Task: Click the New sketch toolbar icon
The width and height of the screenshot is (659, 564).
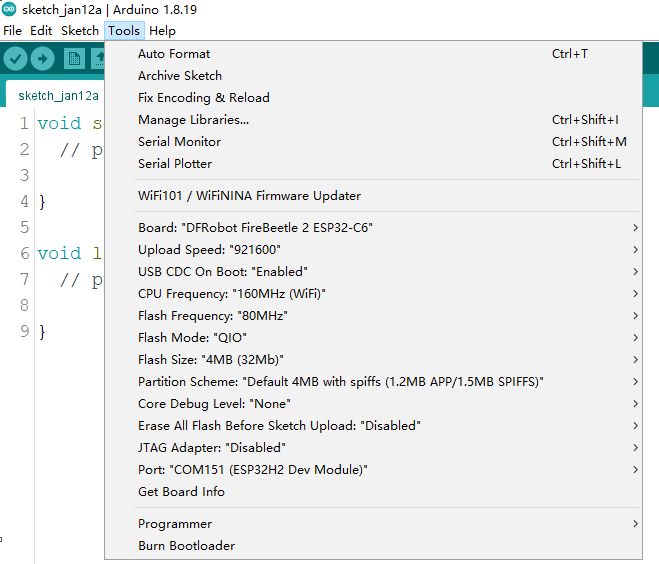Action: tap(74, 58)
